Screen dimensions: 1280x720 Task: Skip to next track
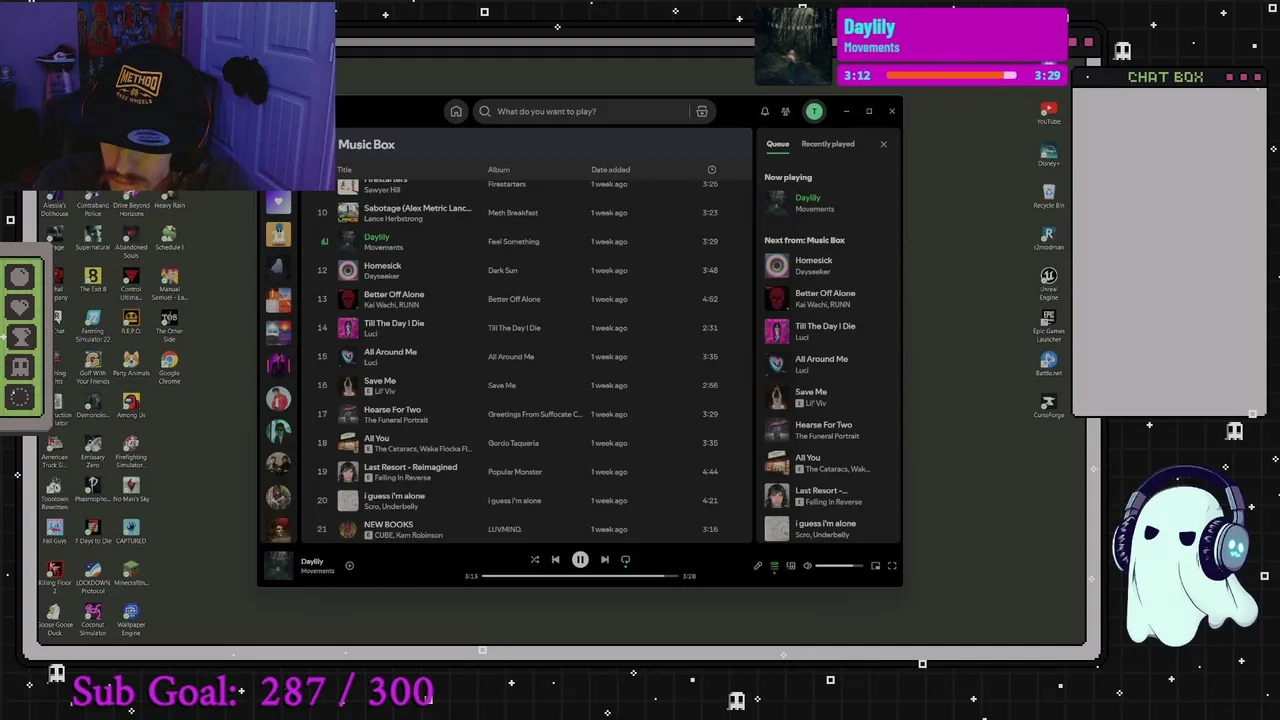pos(604,560)
